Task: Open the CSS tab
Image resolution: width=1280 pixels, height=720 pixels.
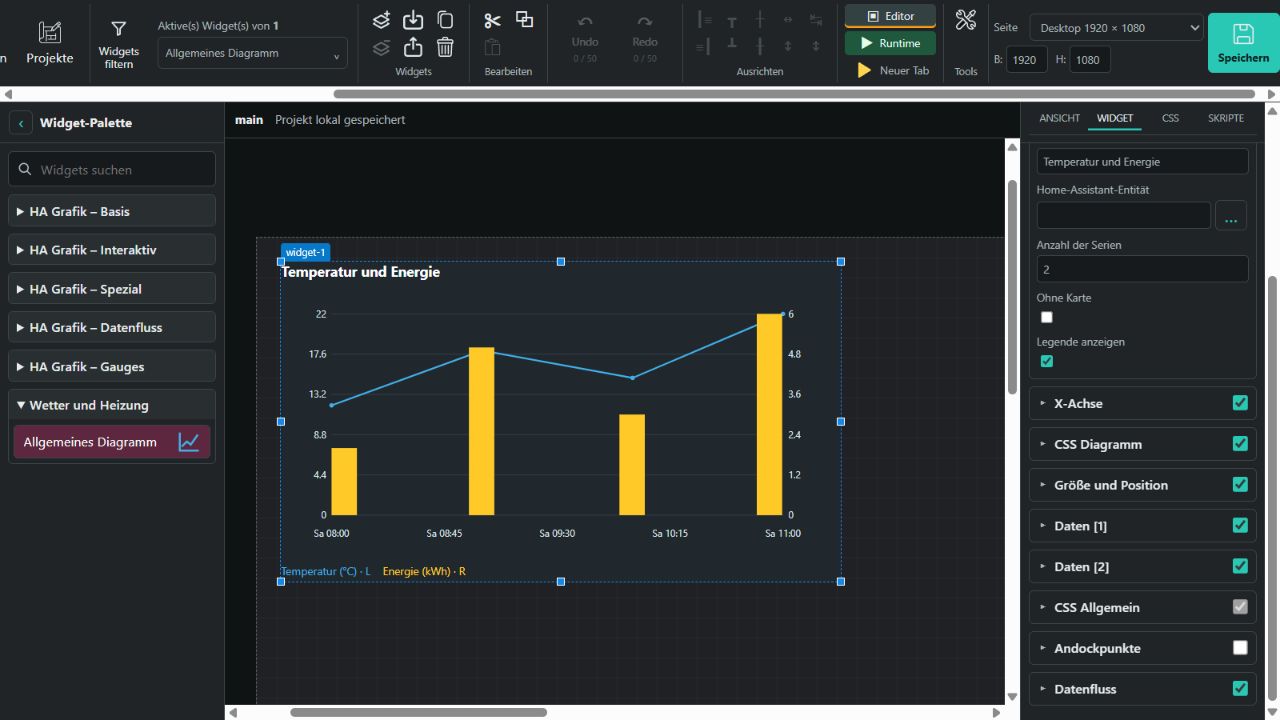Action: (x=1170, y=118)
